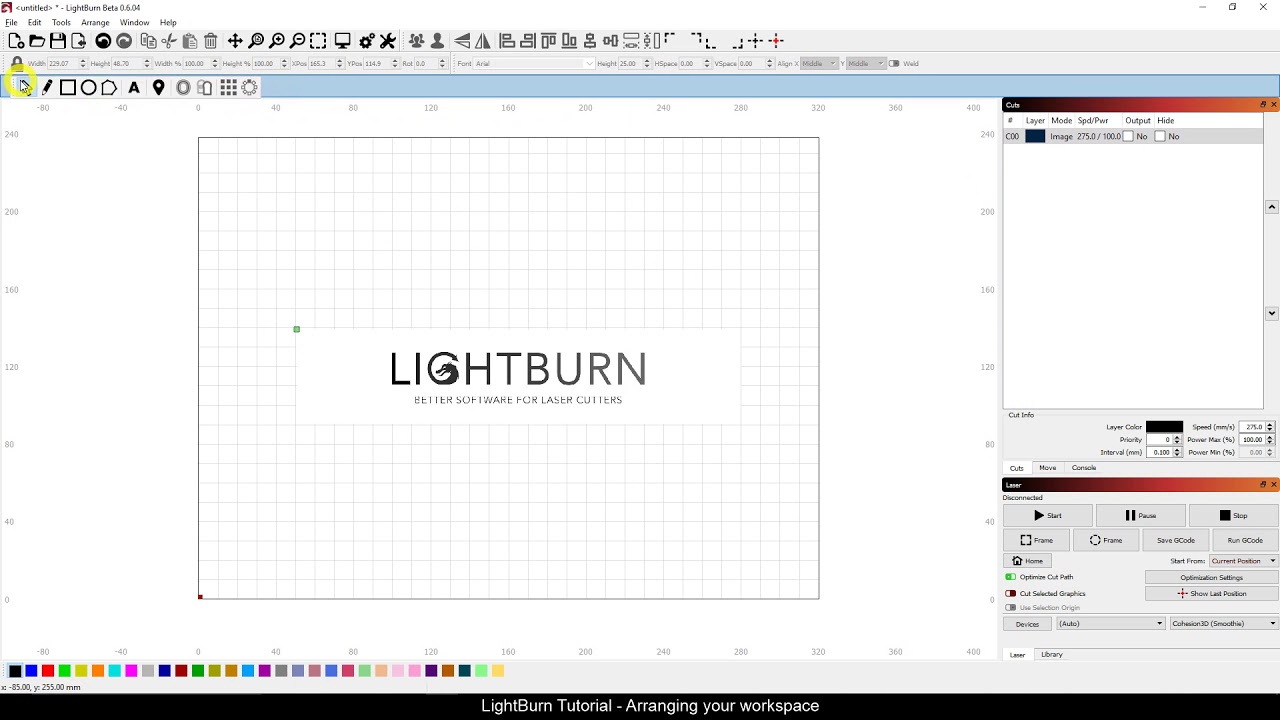Click the Pause button

(x=1140, y=516)
